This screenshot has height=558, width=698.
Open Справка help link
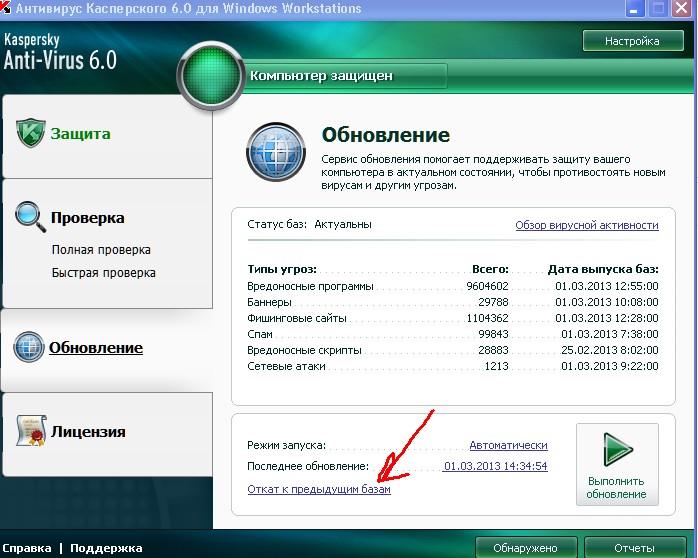(27, 548)
